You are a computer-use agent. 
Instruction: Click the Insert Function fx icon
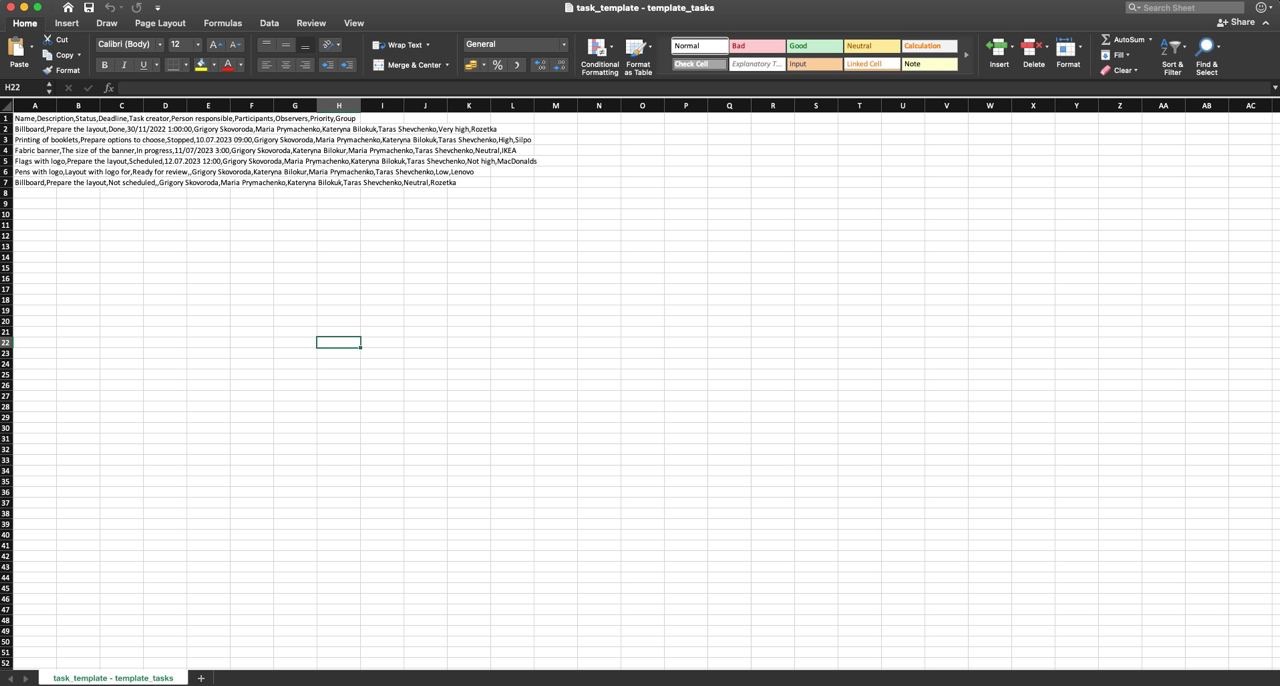(x=109, y=88)
